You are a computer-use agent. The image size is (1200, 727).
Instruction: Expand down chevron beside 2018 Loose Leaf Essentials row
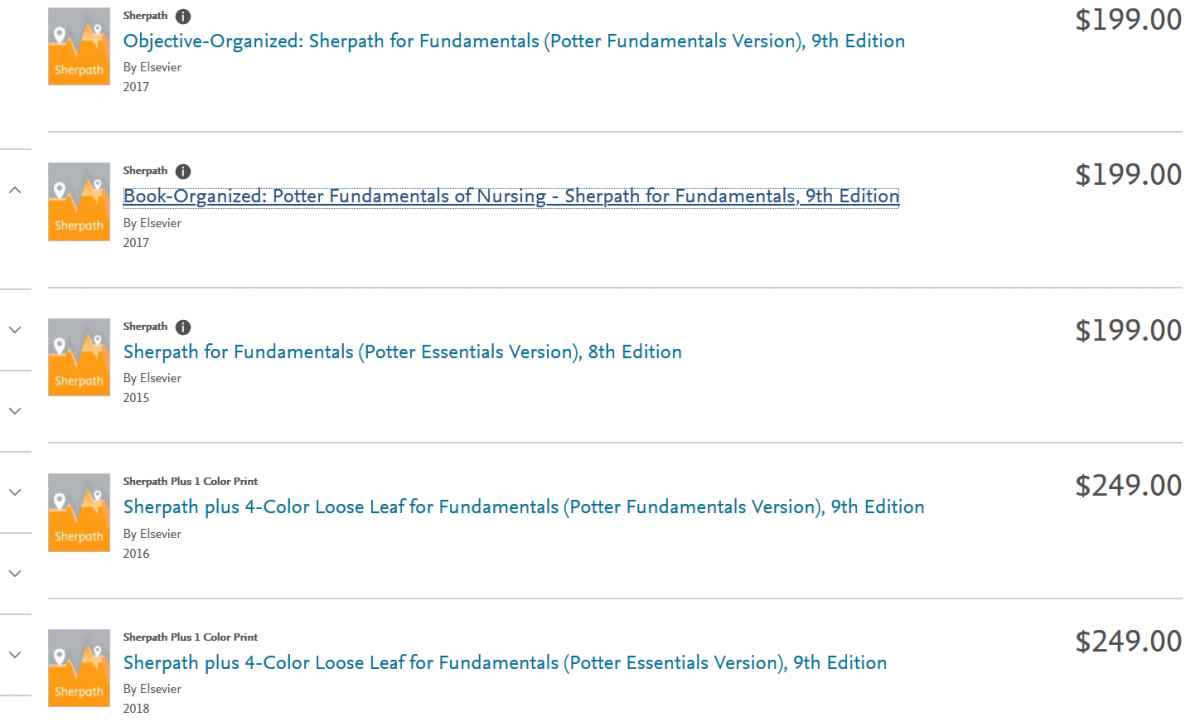(x=15, y=654)
